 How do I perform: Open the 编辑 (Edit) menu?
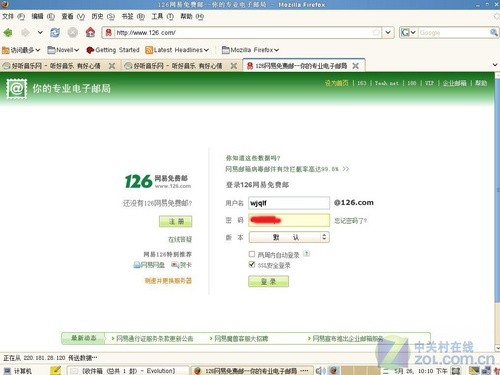43,16
